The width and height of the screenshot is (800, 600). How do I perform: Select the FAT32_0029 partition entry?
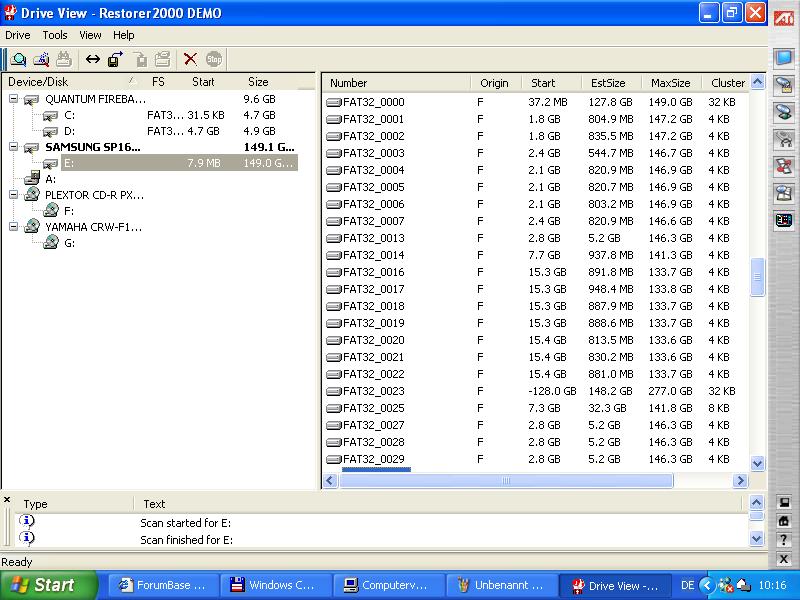tap(373, 459)
